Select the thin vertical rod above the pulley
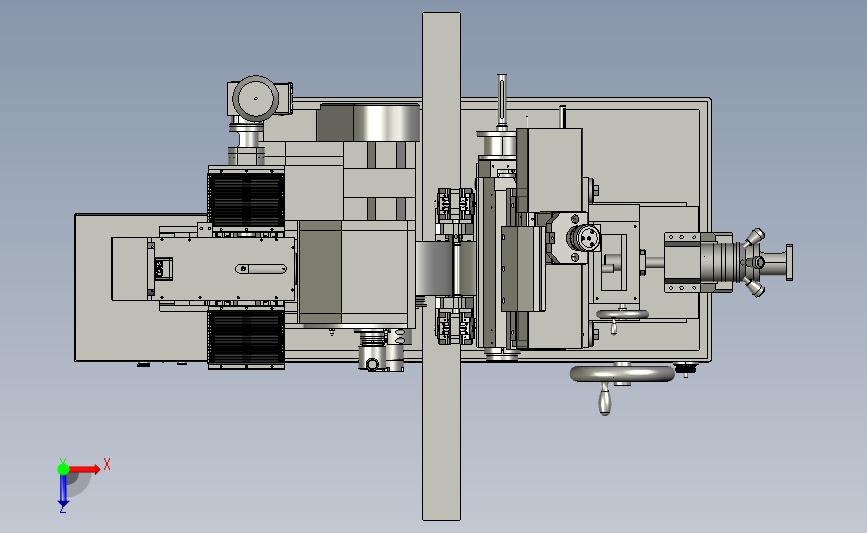This screenshot has width=867, height=533. [x=502, y=101]
